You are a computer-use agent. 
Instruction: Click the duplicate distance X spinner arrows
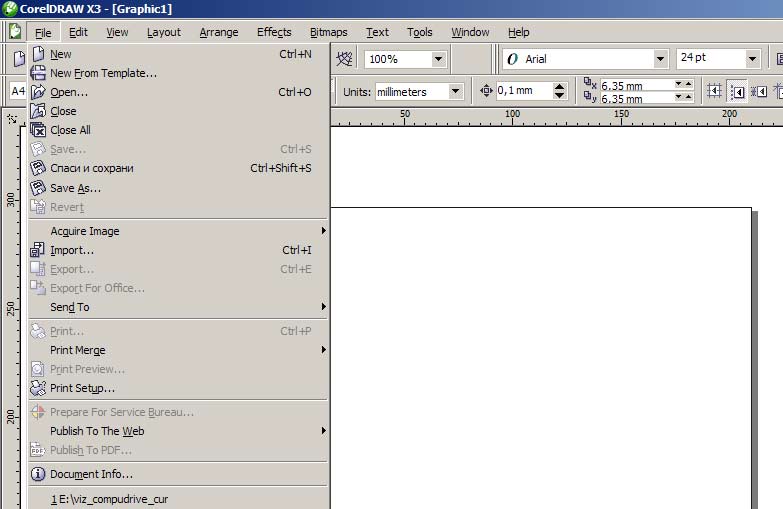pos(684,84)
